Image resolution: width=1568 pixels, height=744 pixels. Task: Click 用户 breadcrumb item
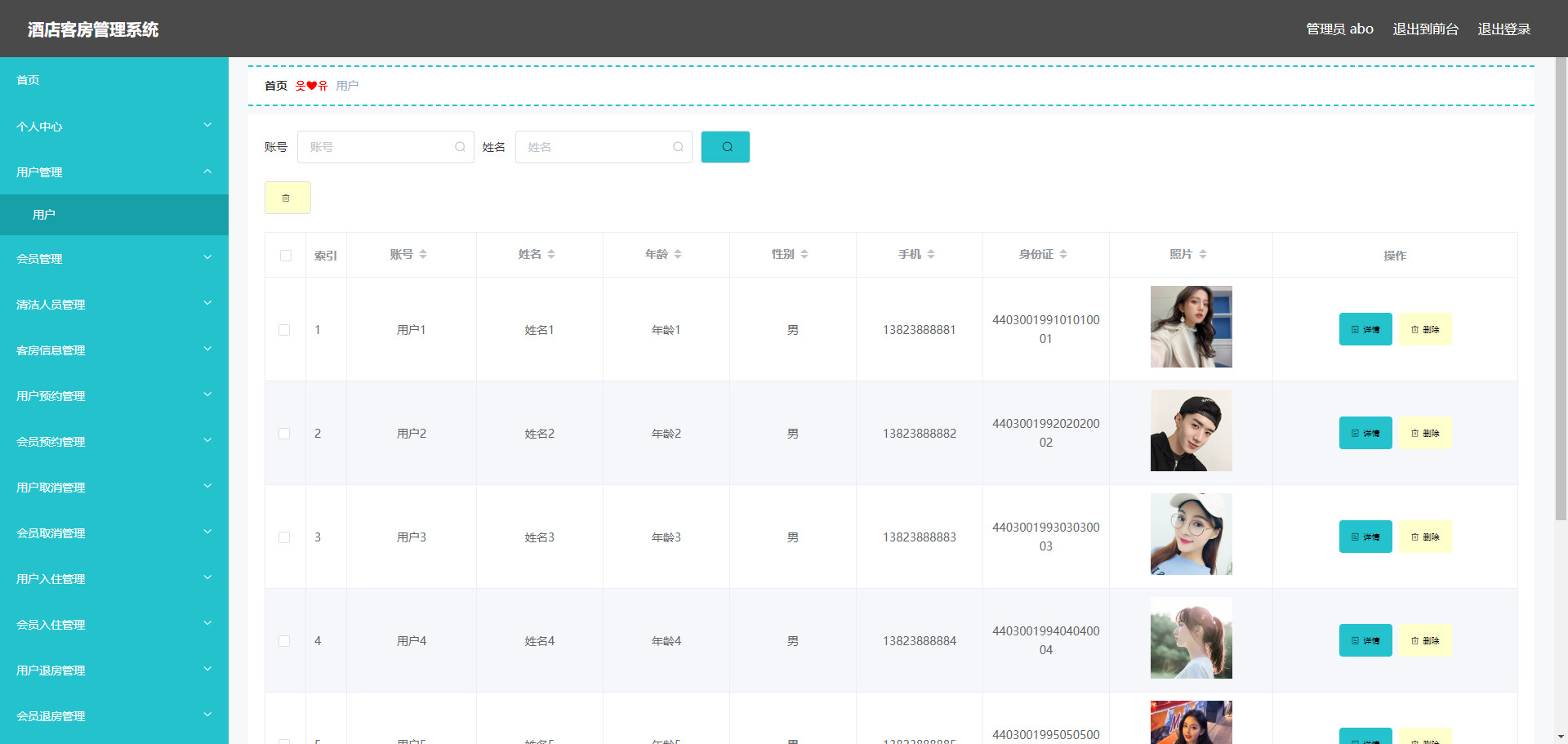click(347, 86)
